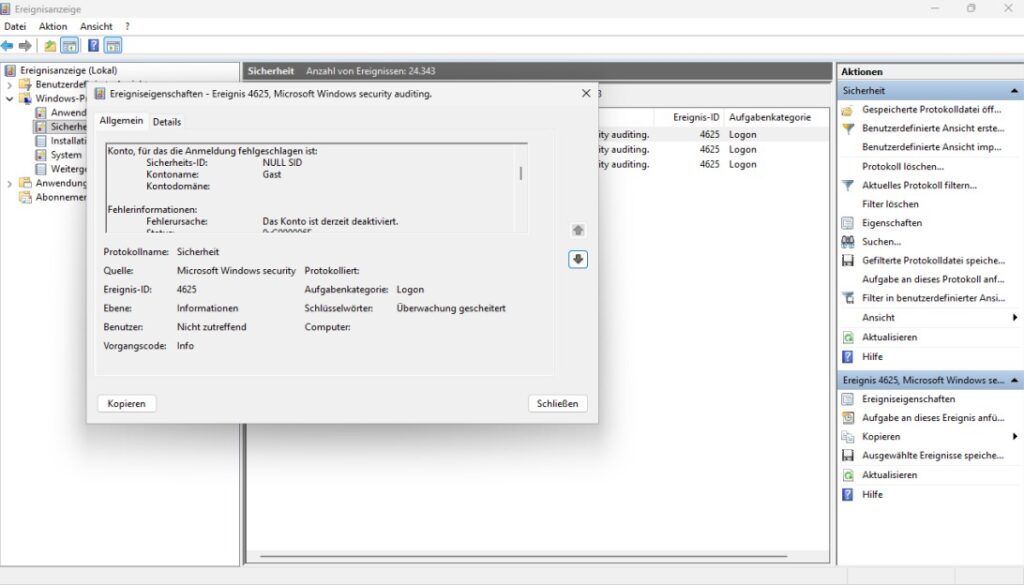
Task: Click the next event down-arrow button
Action: click(578, 259)
